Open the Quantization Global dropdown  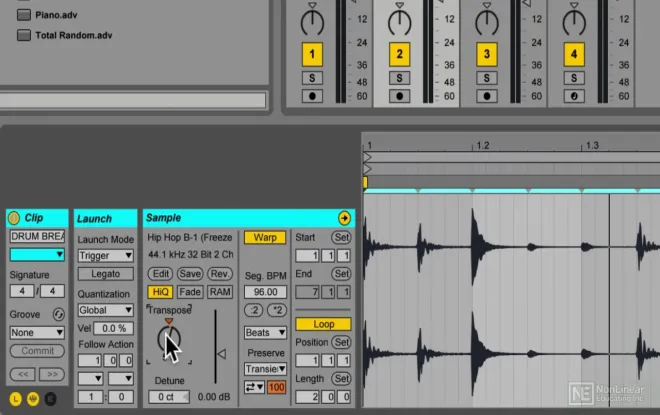(106, 310)
